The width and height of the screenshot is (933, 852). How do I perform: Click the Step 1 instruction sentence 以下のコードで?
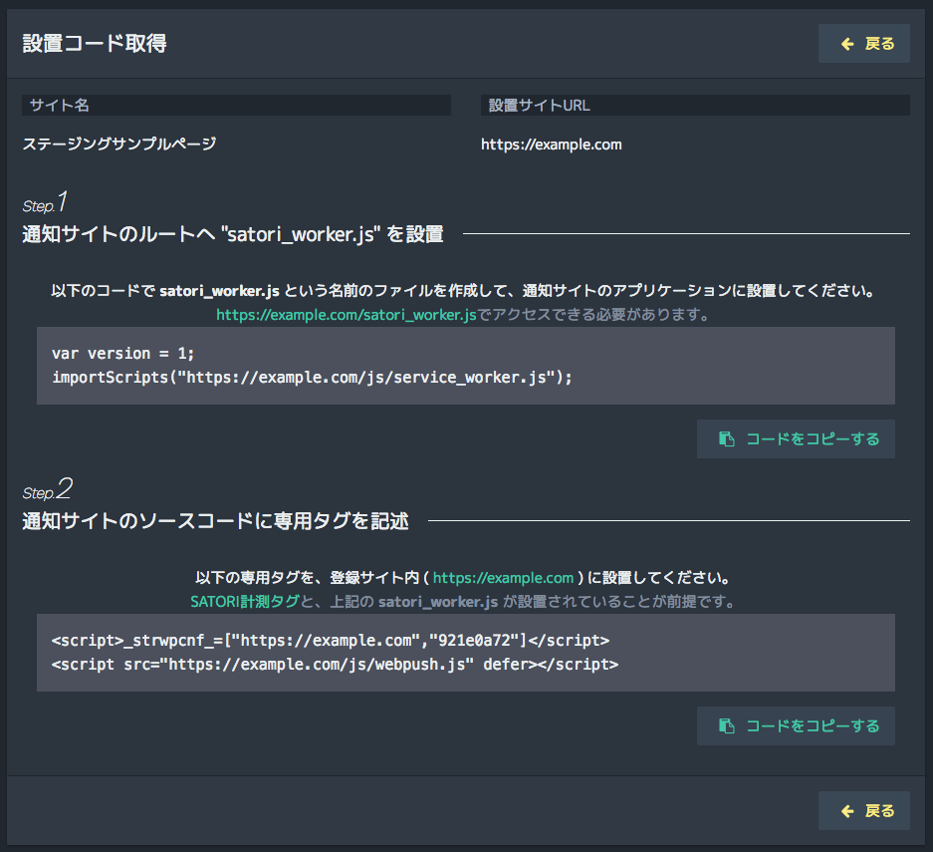point(464,291)
